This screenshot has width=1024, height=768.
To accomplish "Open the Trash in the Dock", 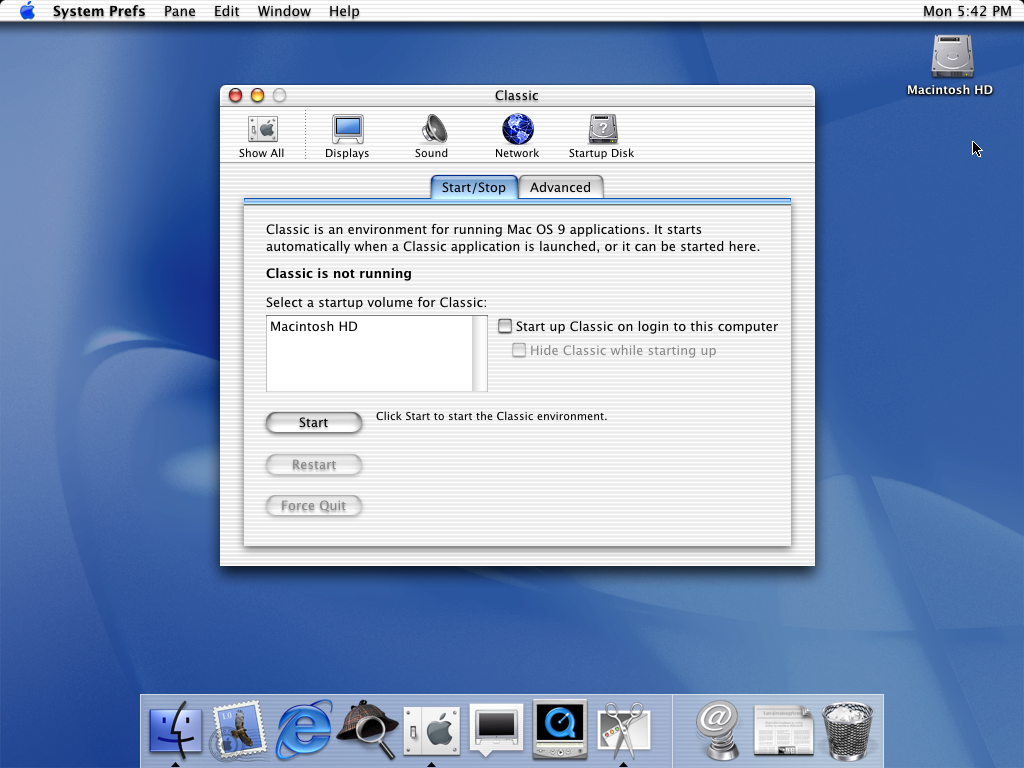I will 847,730.
